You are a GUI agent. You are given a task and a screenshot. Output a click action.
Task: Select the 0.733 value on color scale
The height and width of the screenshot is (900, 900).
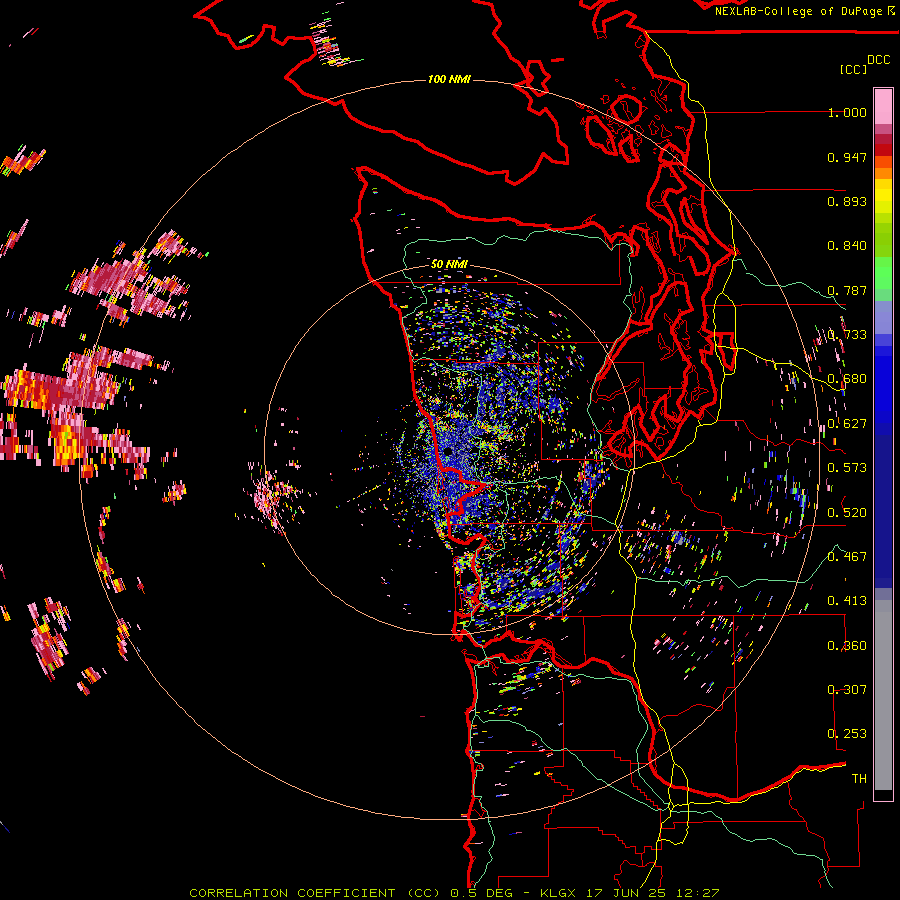847,335
